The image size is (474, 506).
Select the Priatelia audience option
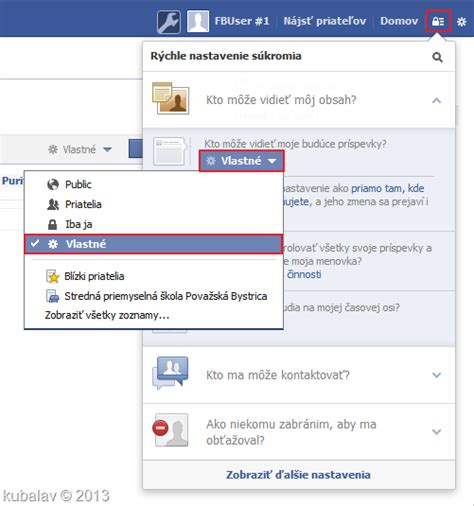coord(154,204)
